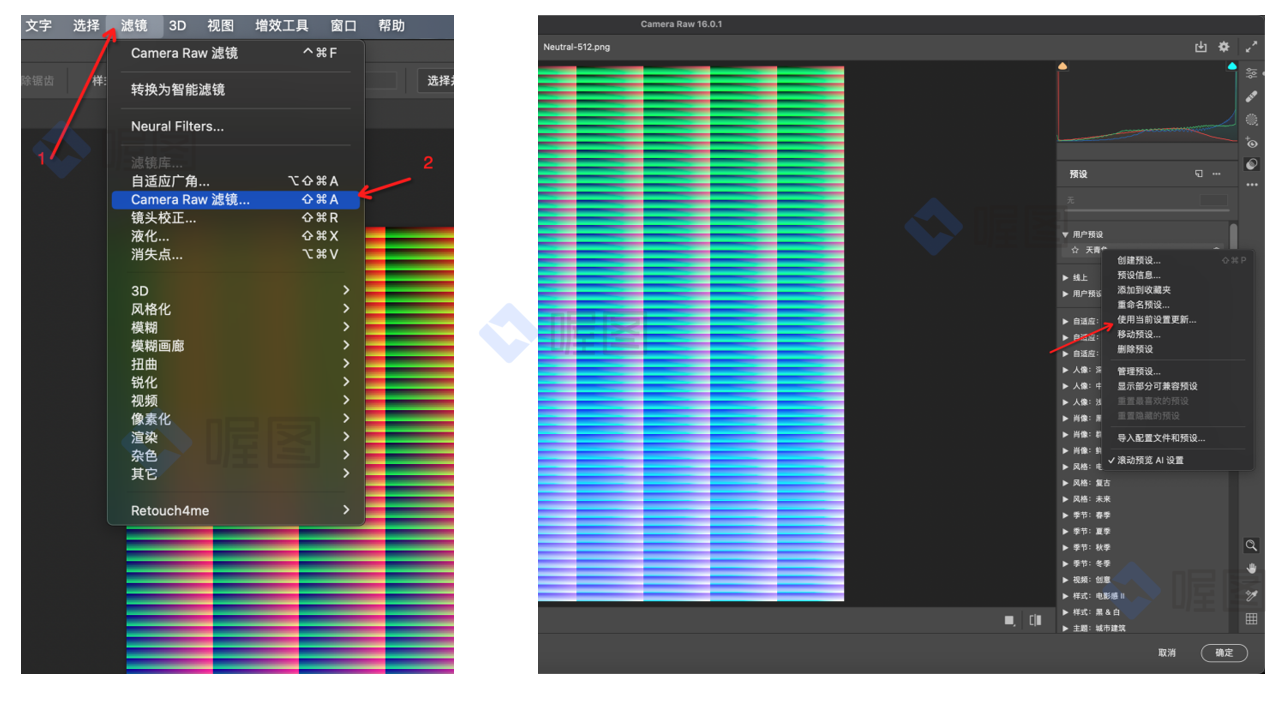The image size is (1283, 701).
Task: Open more image settings ellipsis in toolbar
Action: tap(1251, 185)
